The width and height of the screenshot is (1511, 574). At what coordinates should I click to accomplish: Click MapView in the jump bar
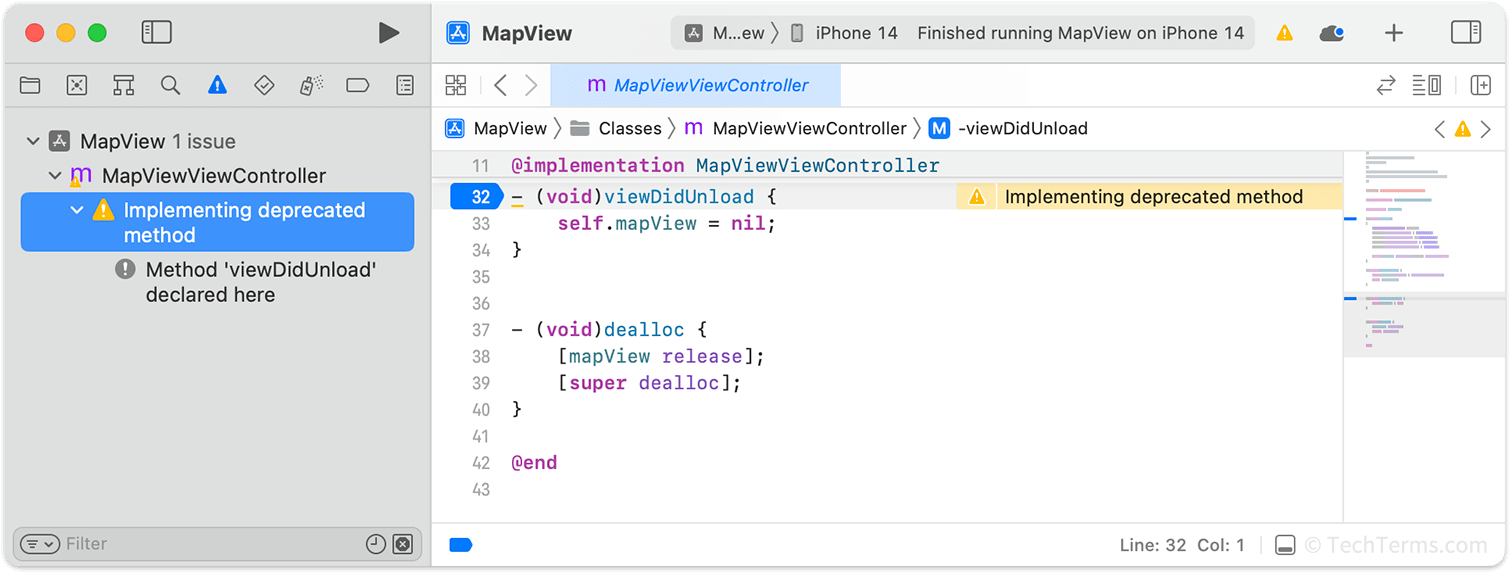coord(497,129)
